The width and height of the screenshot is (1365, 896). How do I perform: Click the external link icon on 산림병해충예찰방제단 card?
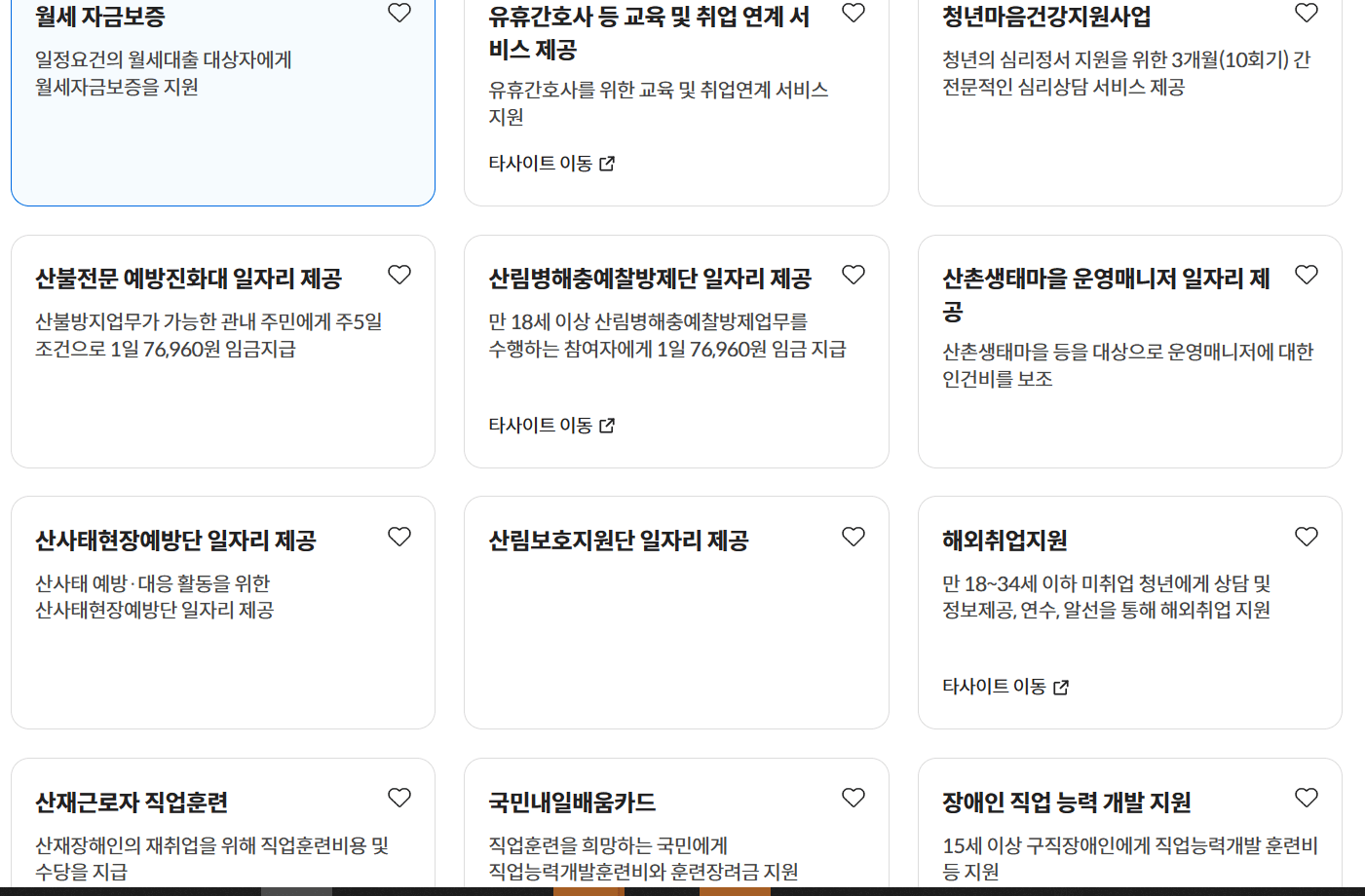[610, 425]
